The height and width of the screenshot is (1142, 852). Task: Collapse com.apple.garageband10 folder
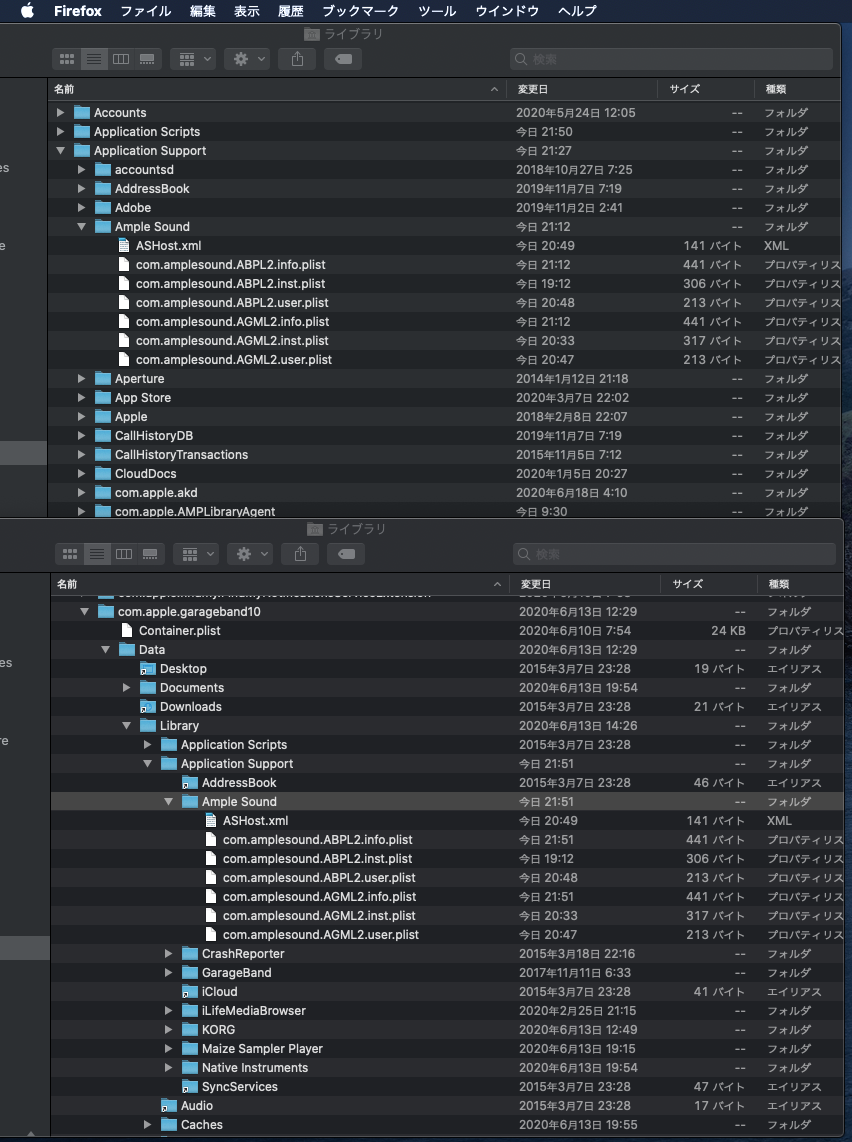tap(84, 612)
